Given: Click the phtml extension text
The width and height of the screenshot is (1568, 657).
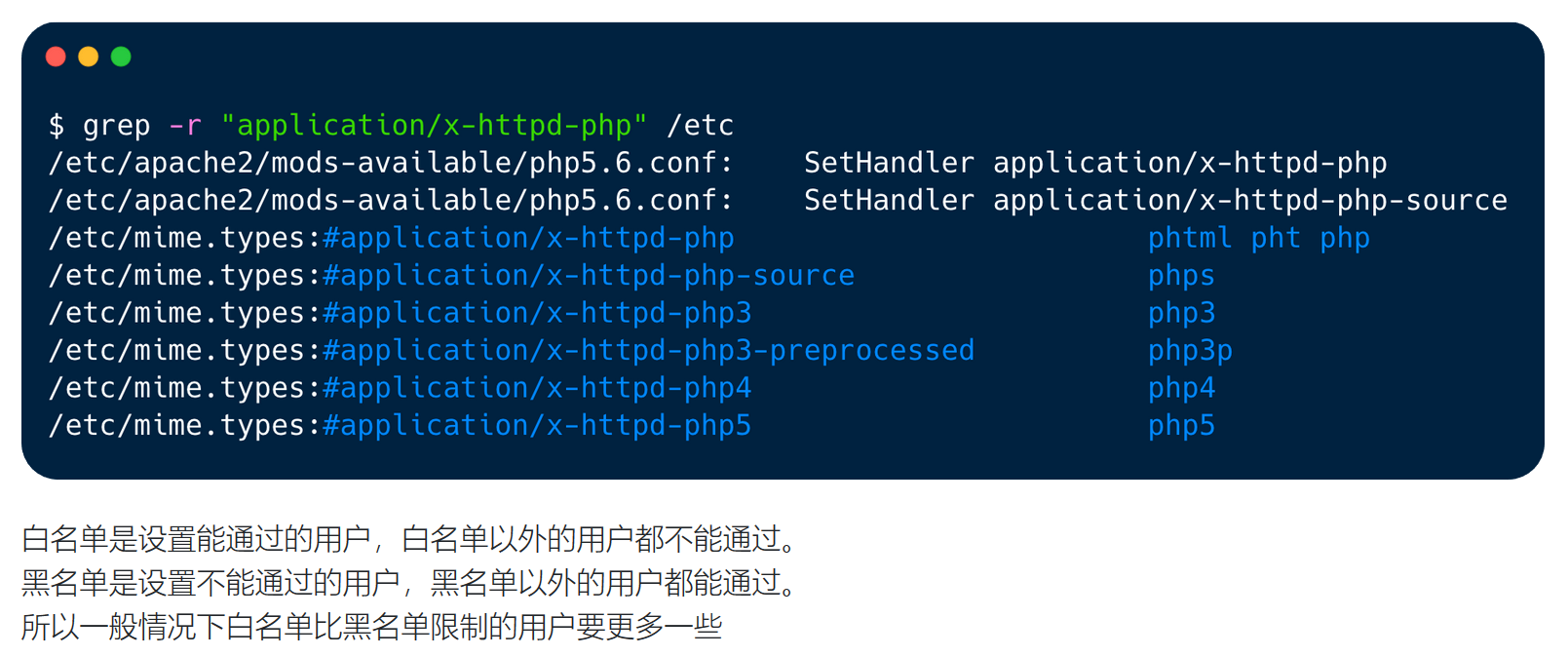Looking at the screenshot, I should (x=1190, y=238).
